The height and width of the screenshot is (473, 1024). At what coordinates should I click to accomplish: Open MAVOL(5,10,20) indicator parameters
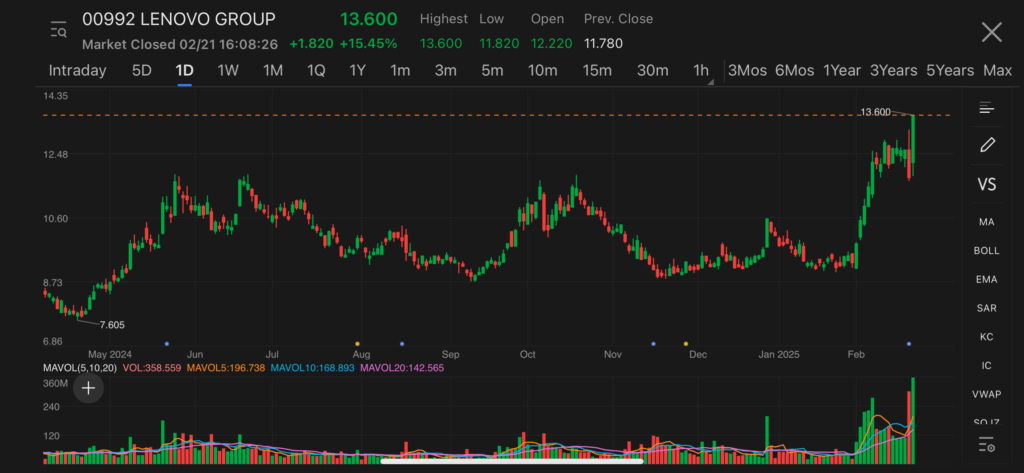point(79,368)
